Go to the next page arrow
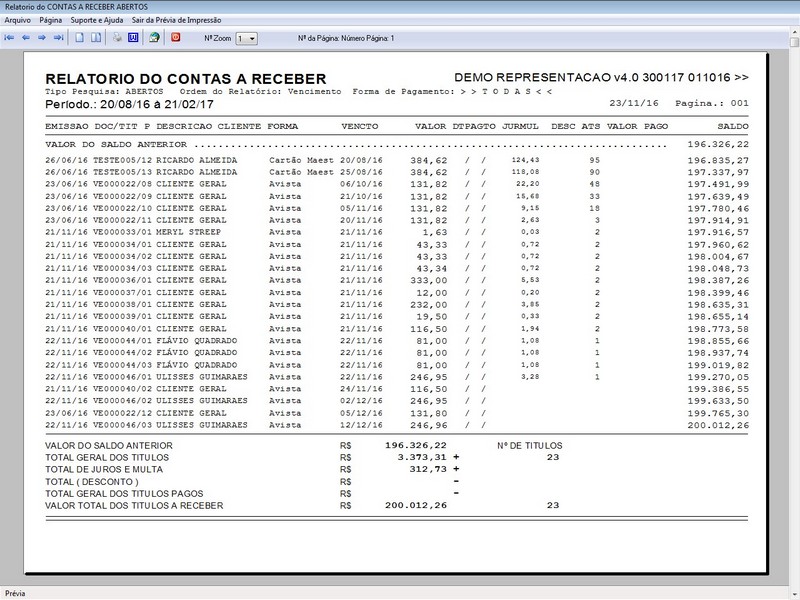Screen dimensions: 800x600 42,38
